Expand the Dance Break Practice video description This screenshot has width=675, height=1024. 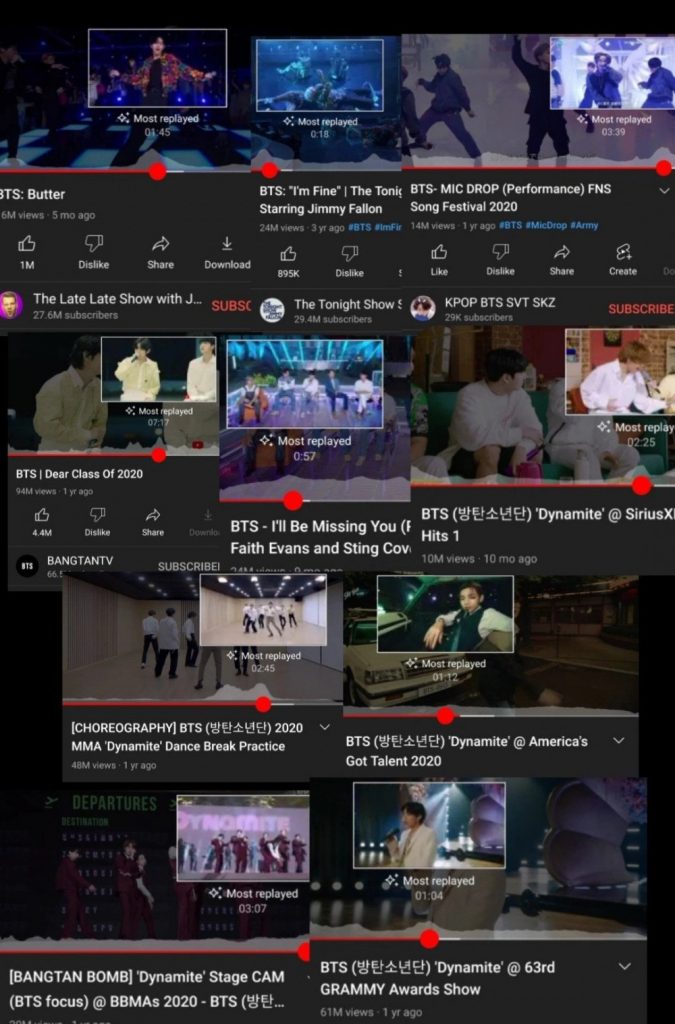[323, 728]
